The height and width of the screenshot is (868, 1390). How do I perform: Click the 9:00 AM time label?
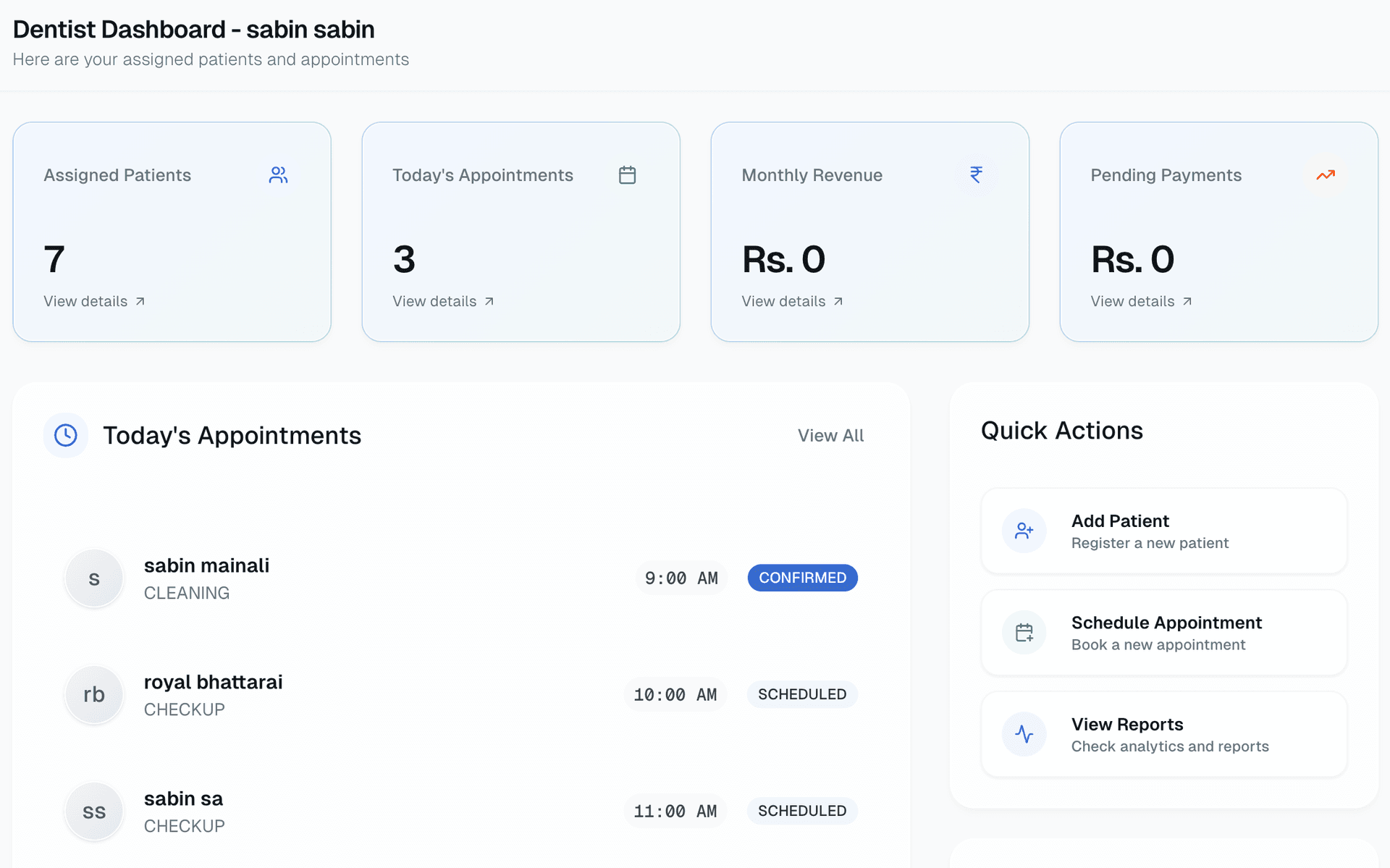point(681,578)
